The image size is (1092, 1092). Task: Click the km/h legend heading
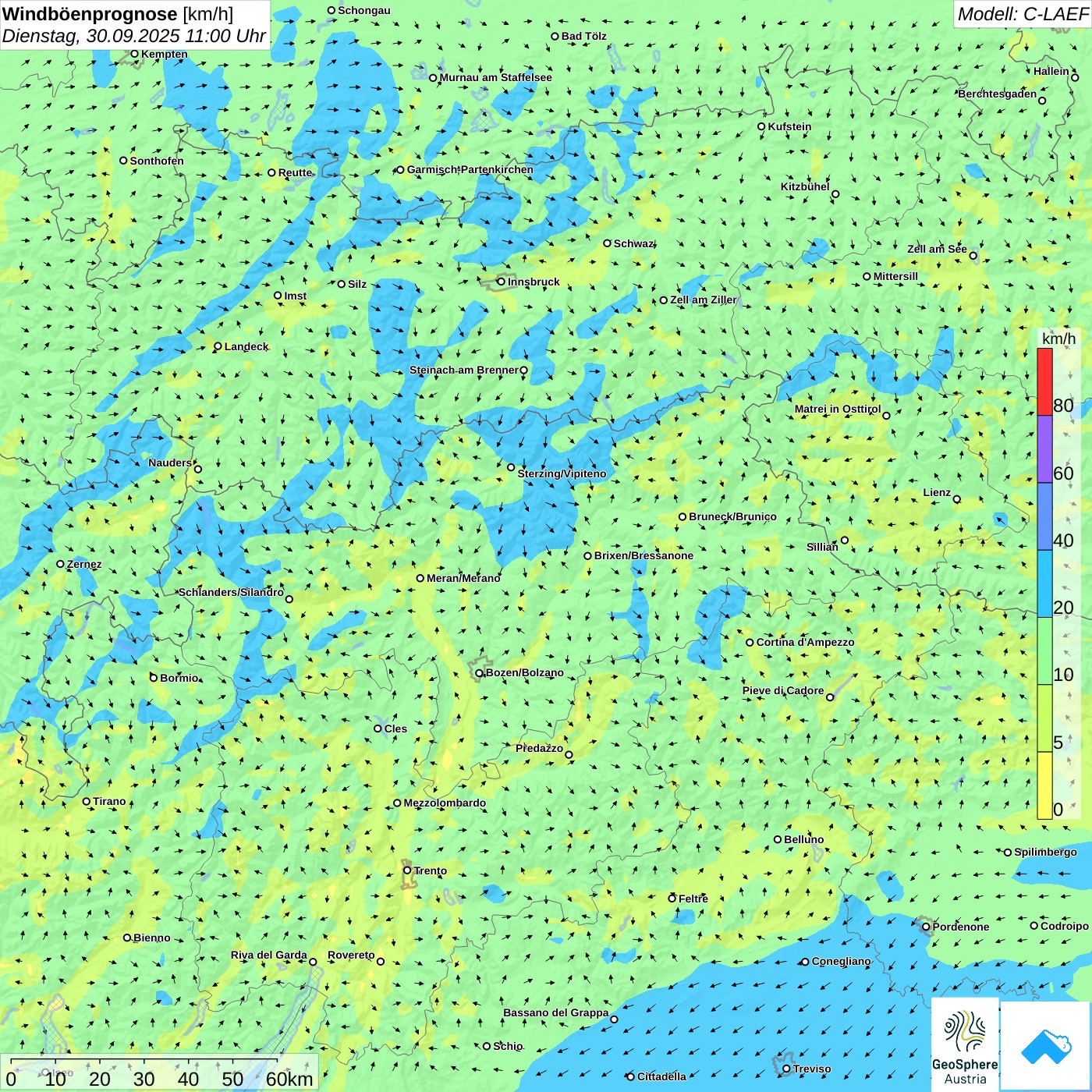click(1058, 339)
